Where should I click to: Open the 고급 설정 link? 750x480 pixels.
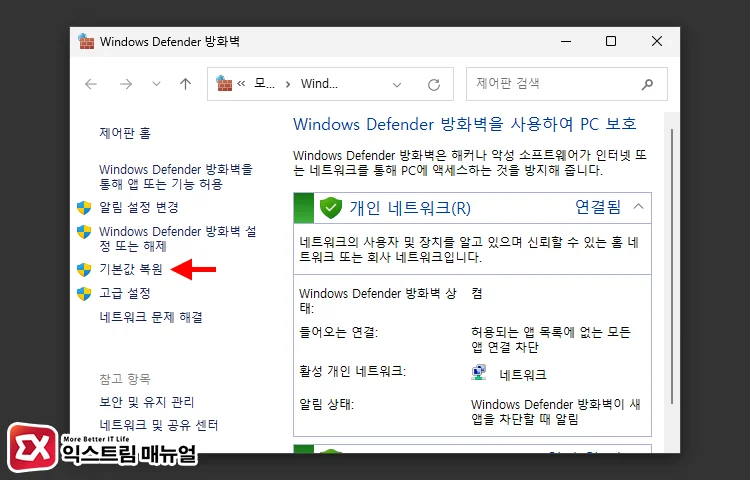[125, 293]
